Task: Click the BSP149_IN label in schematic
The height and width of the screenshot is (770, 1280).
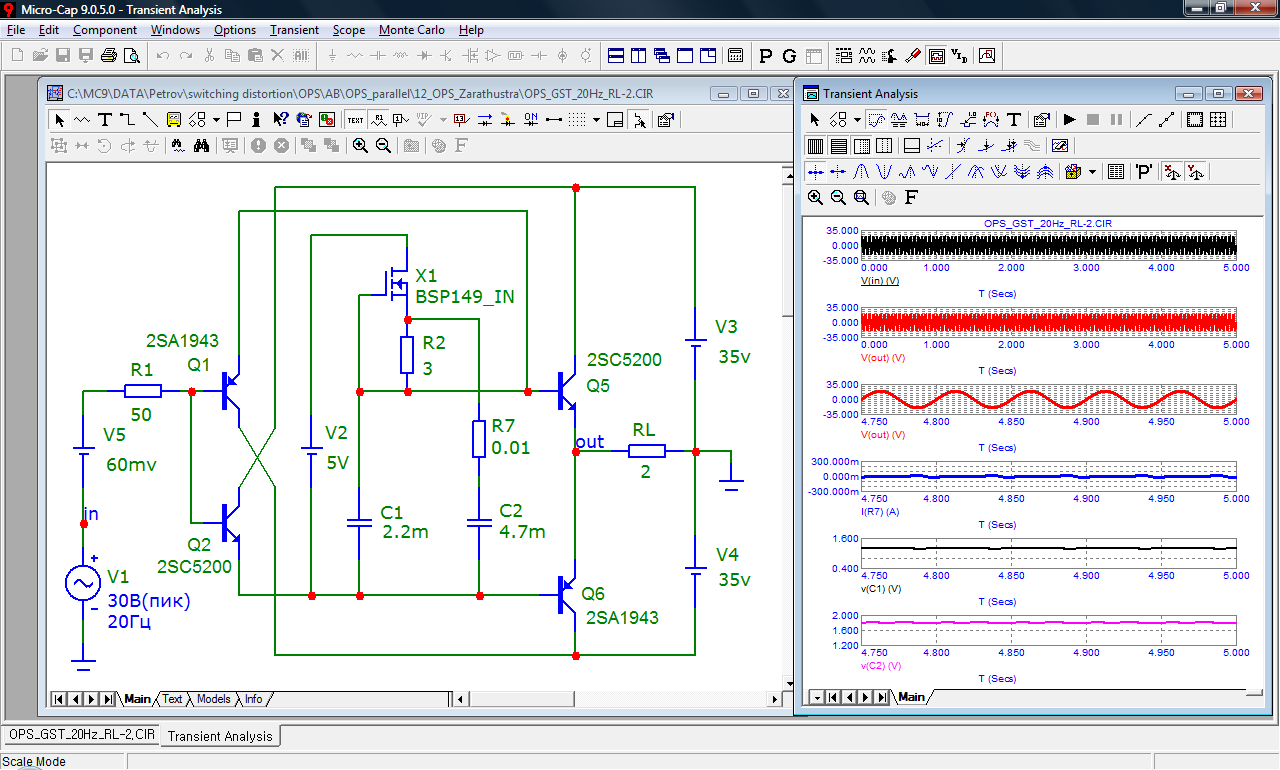Action: [x=465, y=297]
